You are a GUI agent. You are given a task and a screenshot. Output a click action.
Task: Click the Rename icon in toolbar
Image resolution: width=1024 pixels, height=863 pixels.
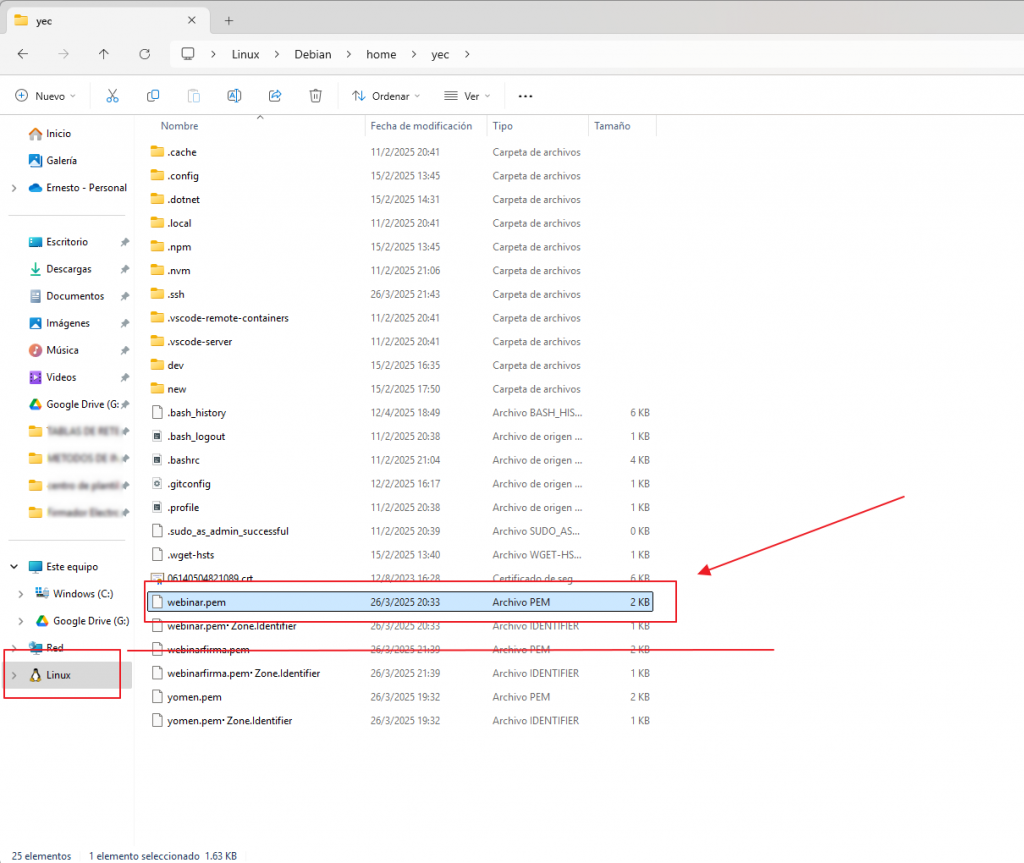234,96
